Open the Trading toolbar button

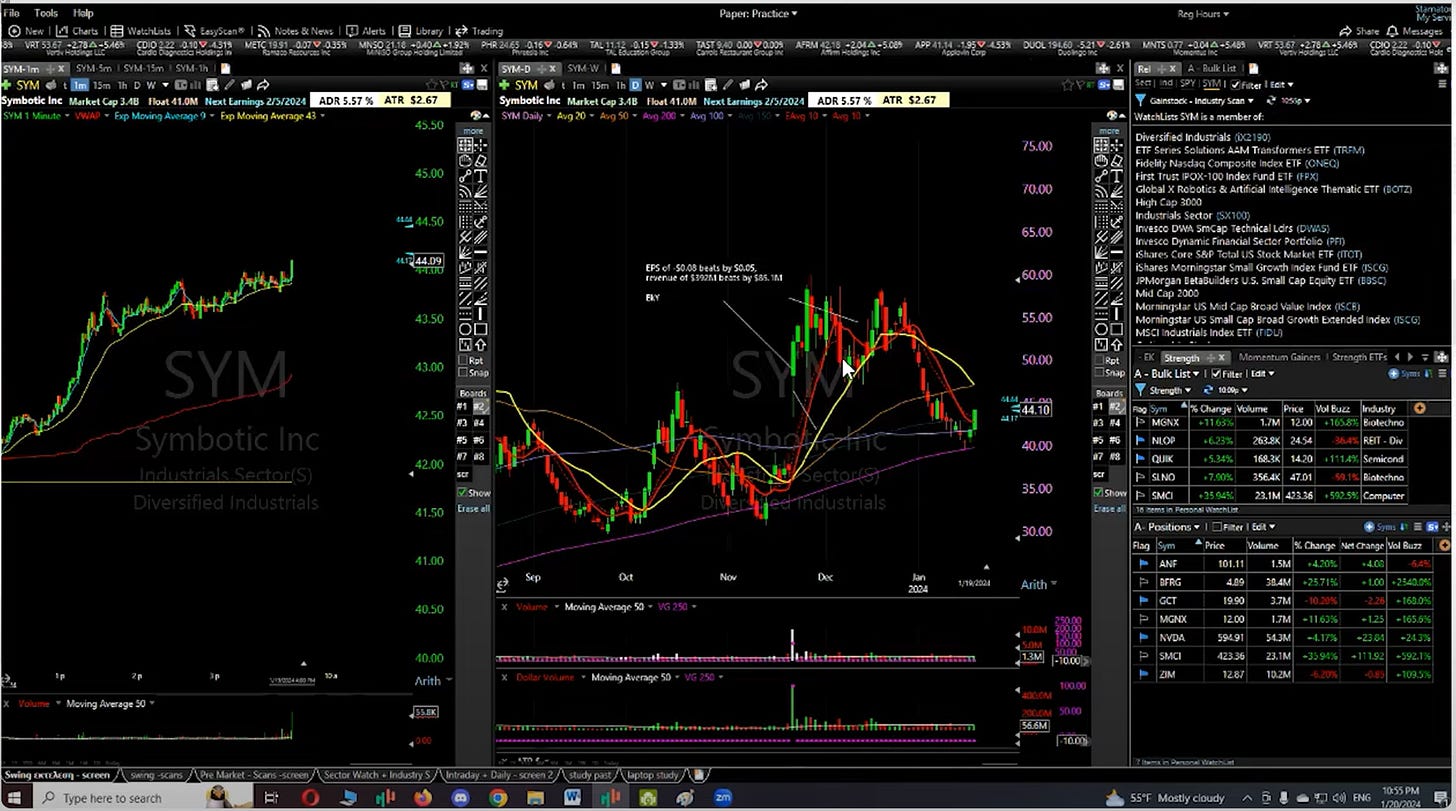(x=480, y=31)
